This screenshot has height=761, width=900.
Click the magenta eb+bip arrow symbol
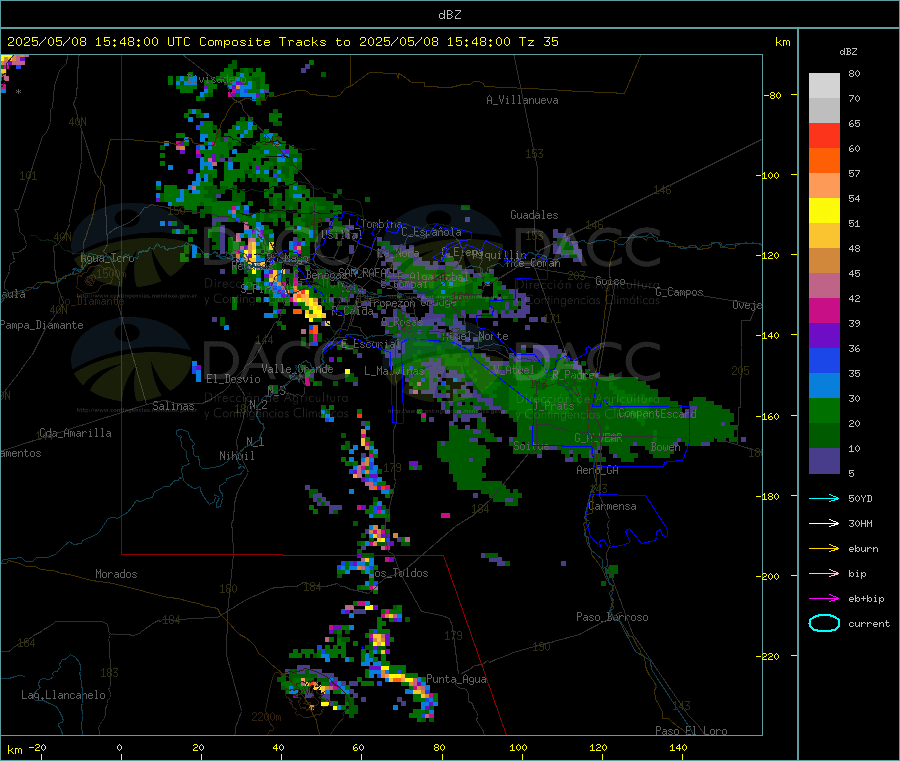824,598
